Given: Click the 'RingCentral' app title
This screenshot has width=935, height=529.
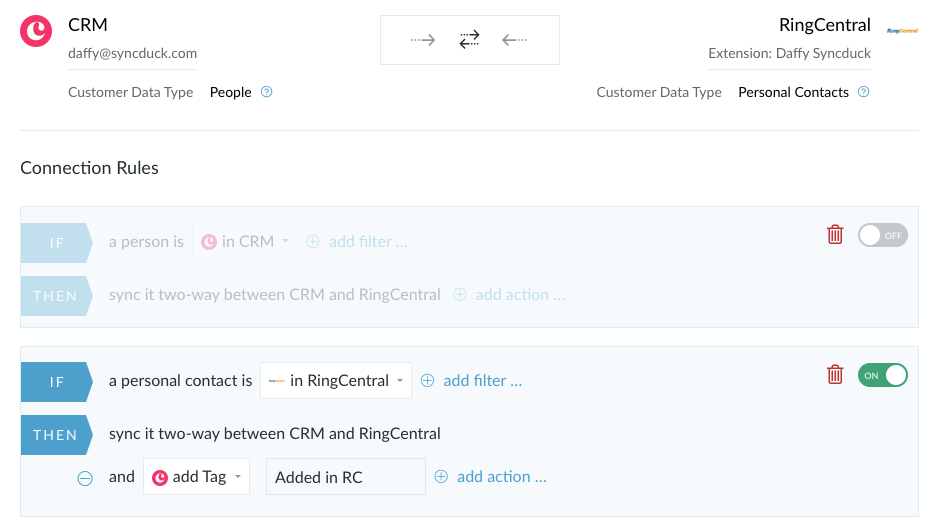Looking at the screenshot, I should tap(825, 25).
